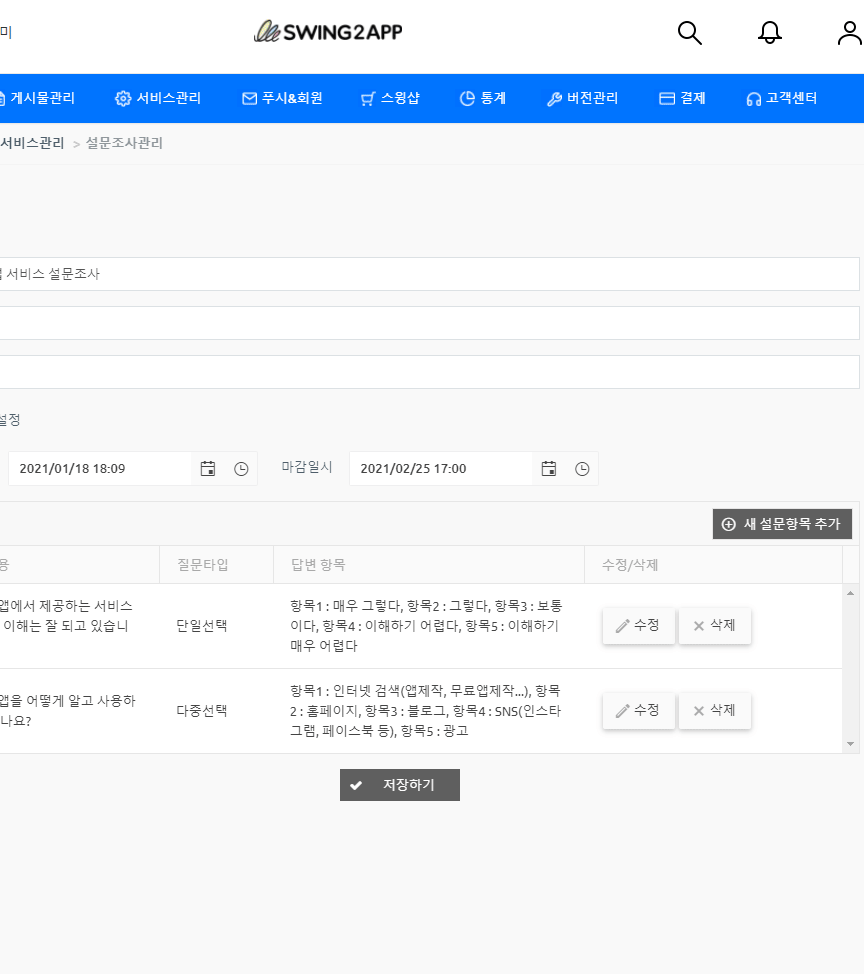Viewport: 864px width, 974px height.
Task: Click 삭제 for the 다중선택 question
Action: pyautogui.click(x=714, y=711)
